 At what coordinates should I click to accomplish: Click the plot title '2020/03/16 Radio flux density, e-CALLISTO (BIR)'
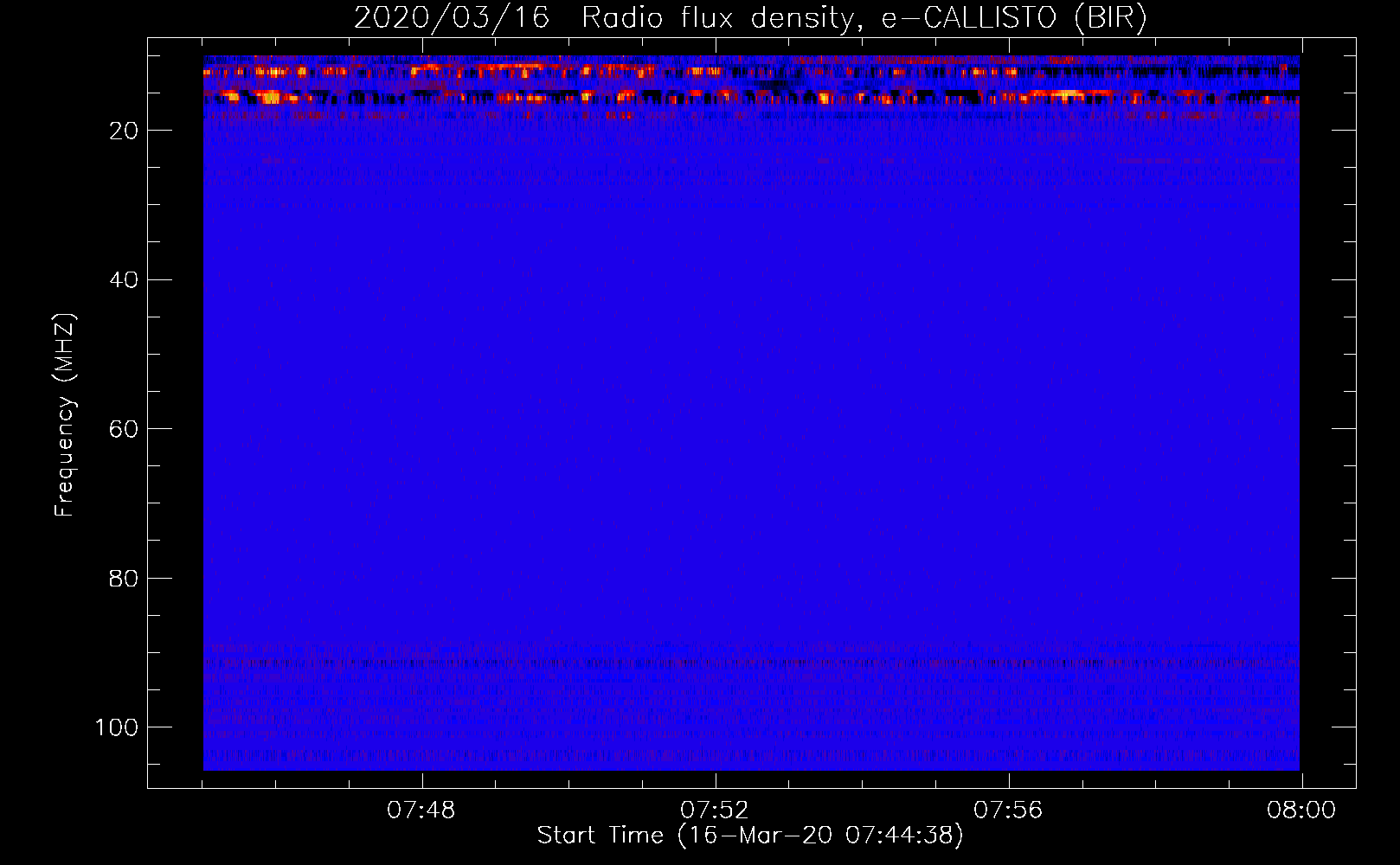coord(750,18)
